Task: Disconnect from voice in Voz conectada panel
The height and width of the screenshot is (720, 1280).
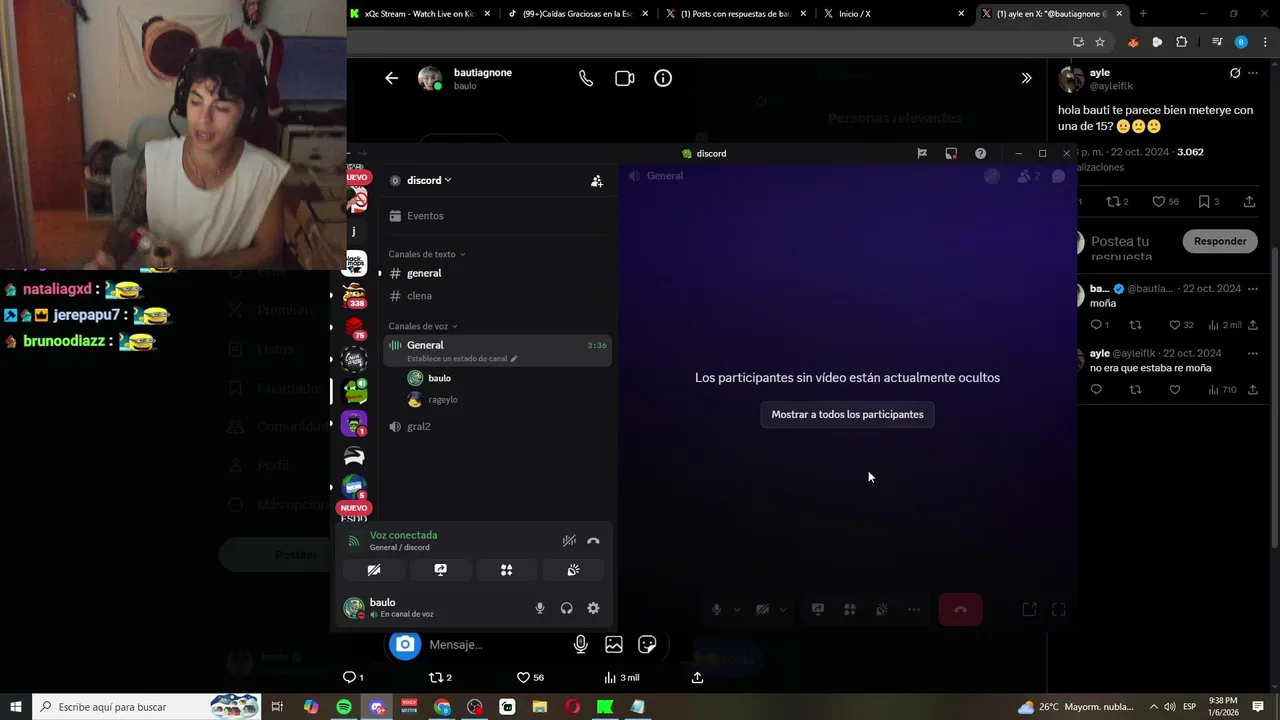Action: click(593, 541)
